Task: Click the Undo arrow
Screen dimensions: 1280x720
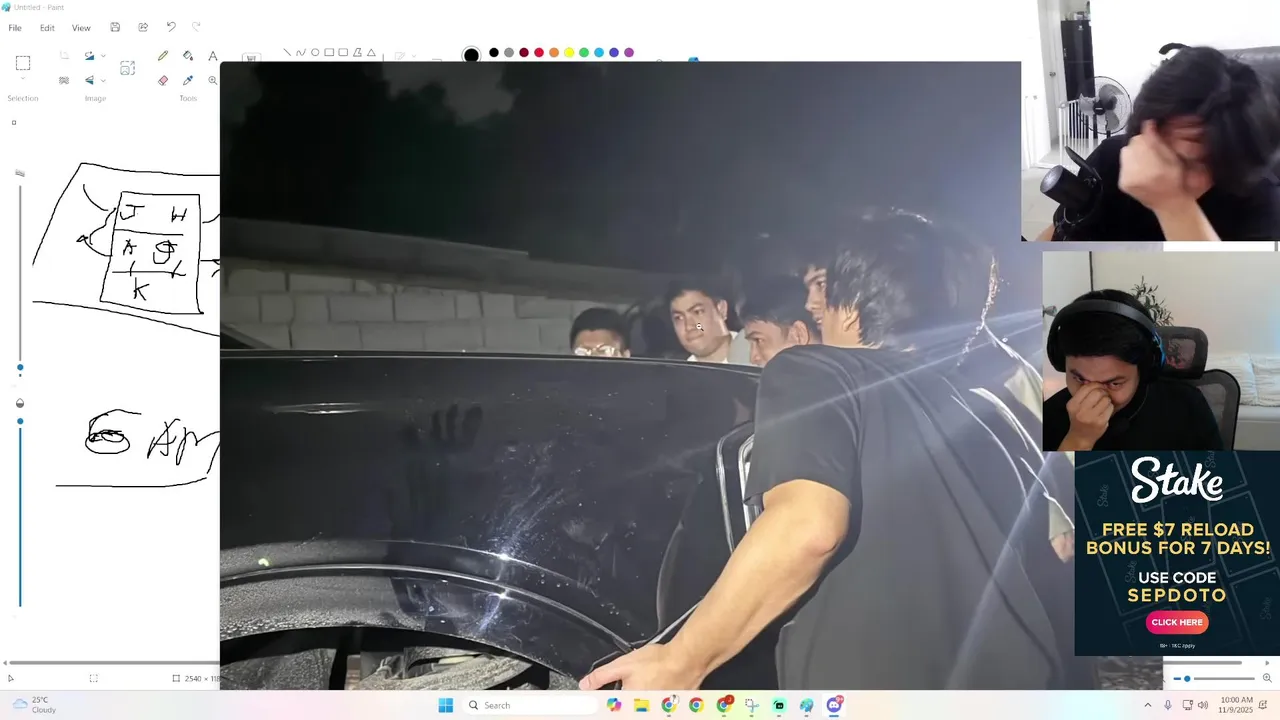Action: pos(171,27)
